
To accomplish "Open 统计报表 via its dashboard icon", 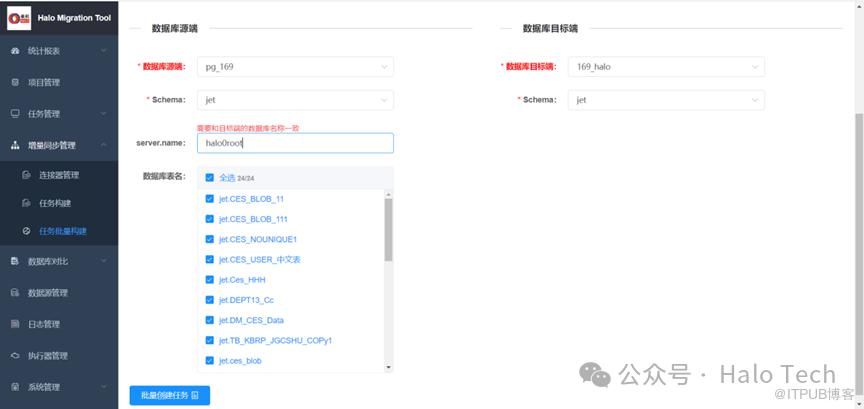I will [15, 50].
